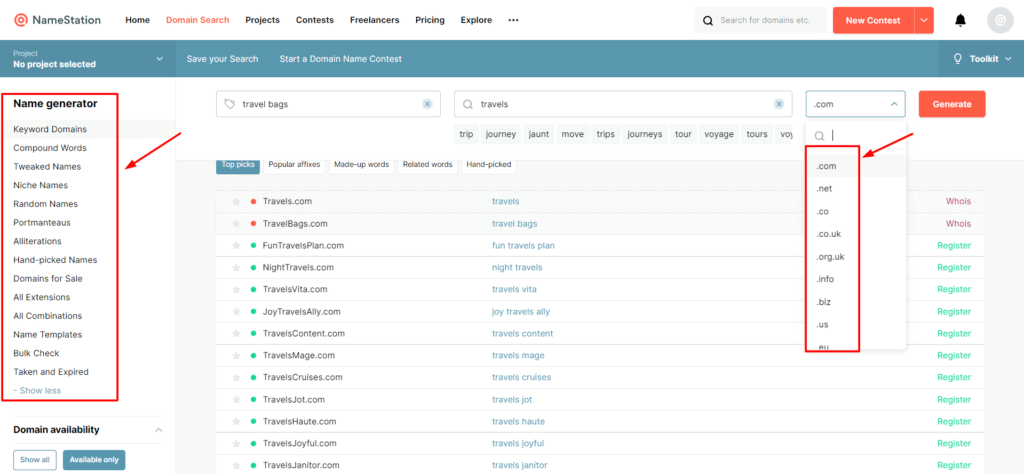Star the TravelsVita.com domain
The image size is (1024, 474).
coord(236,289)
